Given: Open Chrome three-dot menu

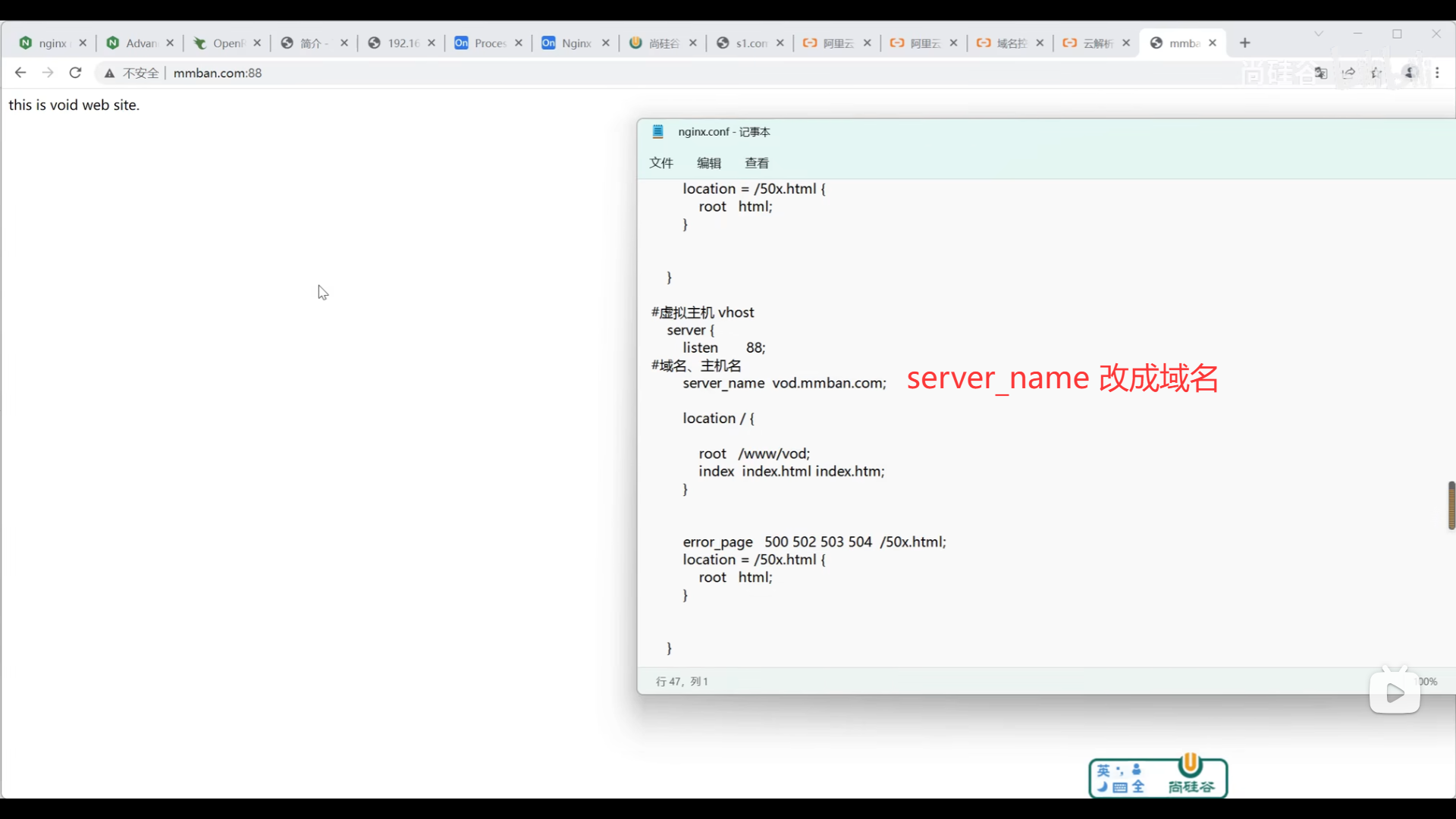Looking at the screenshot, I should tap(1437, 73).
